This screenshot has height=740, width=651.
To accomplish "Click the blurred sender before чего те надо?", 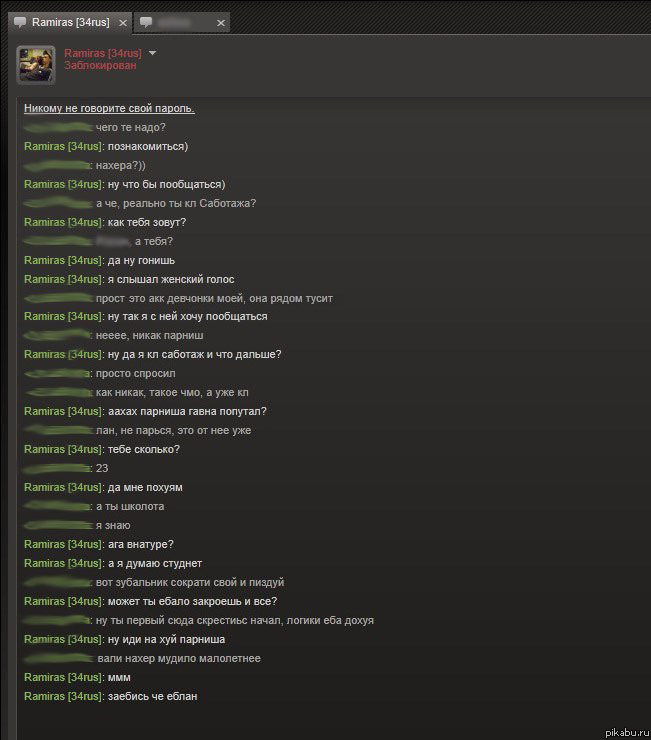I will pos(59,127).
